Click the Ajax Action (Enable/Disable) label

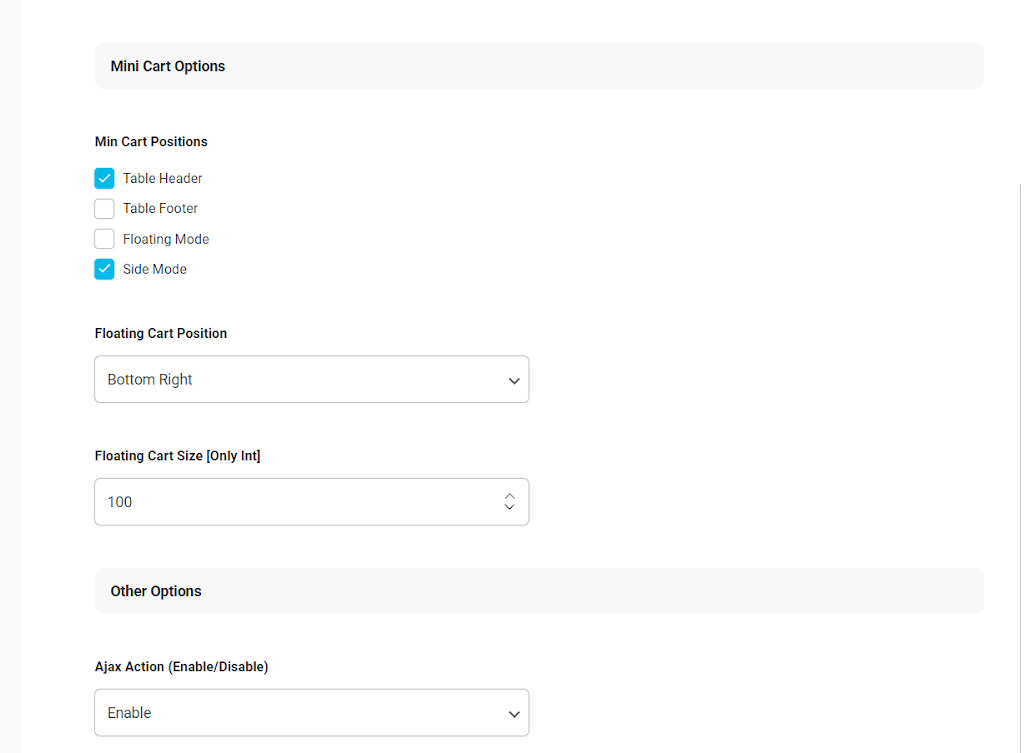click(181, 666)
